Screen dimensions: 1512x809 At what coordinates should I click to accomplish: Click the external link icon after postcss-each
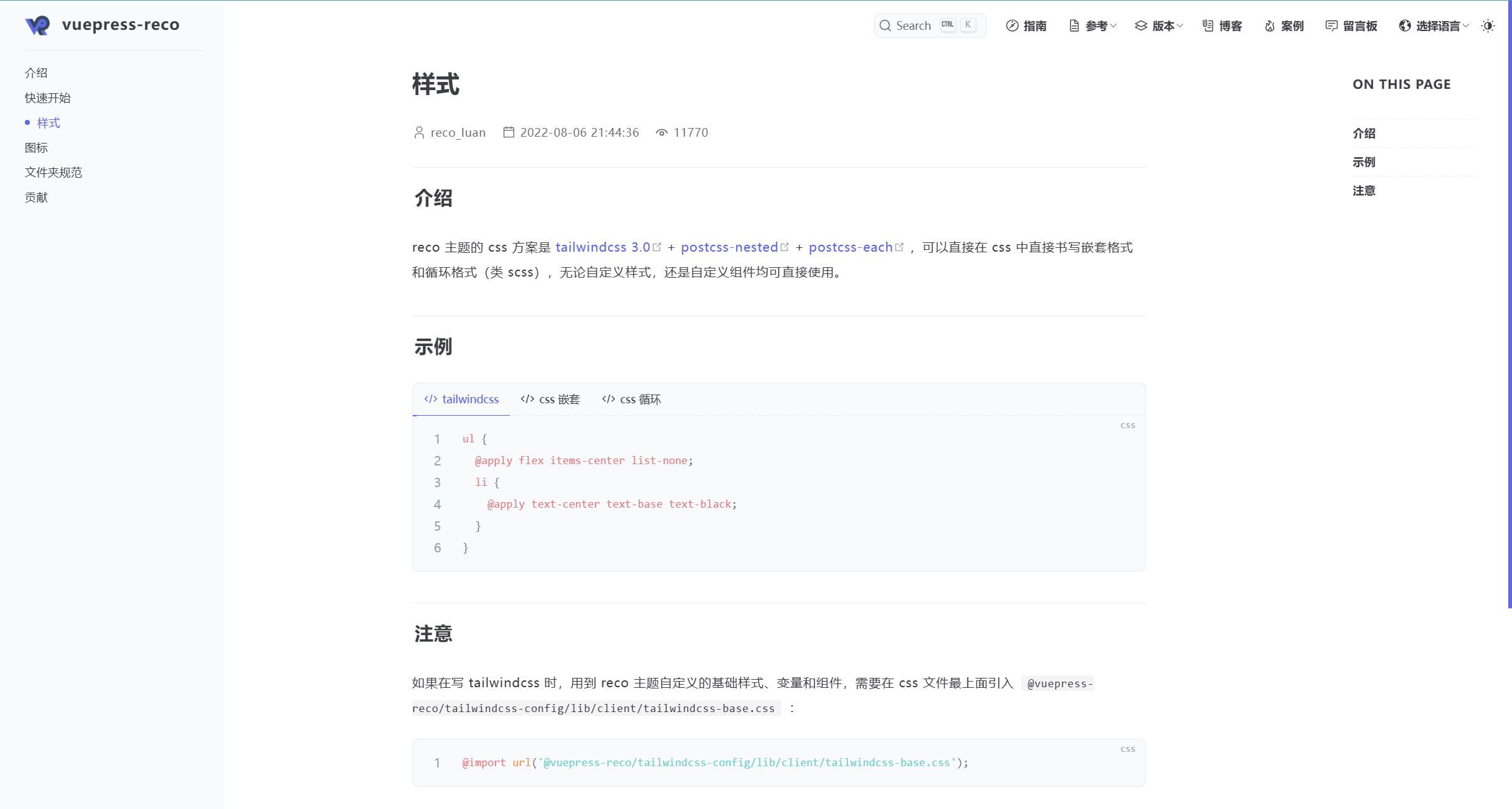click(x=899, y=247)
